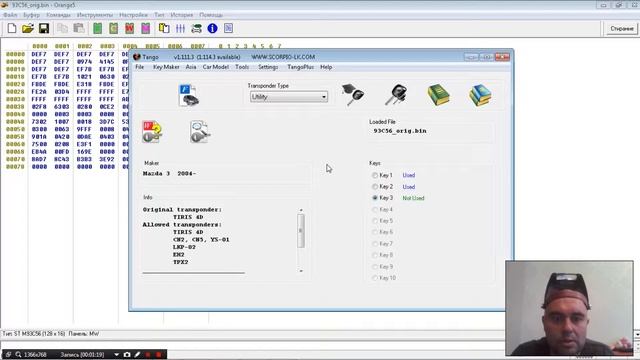Select the Key 2 radio button
The width and height of the screenshot is (640, 360).
(375, 187)
